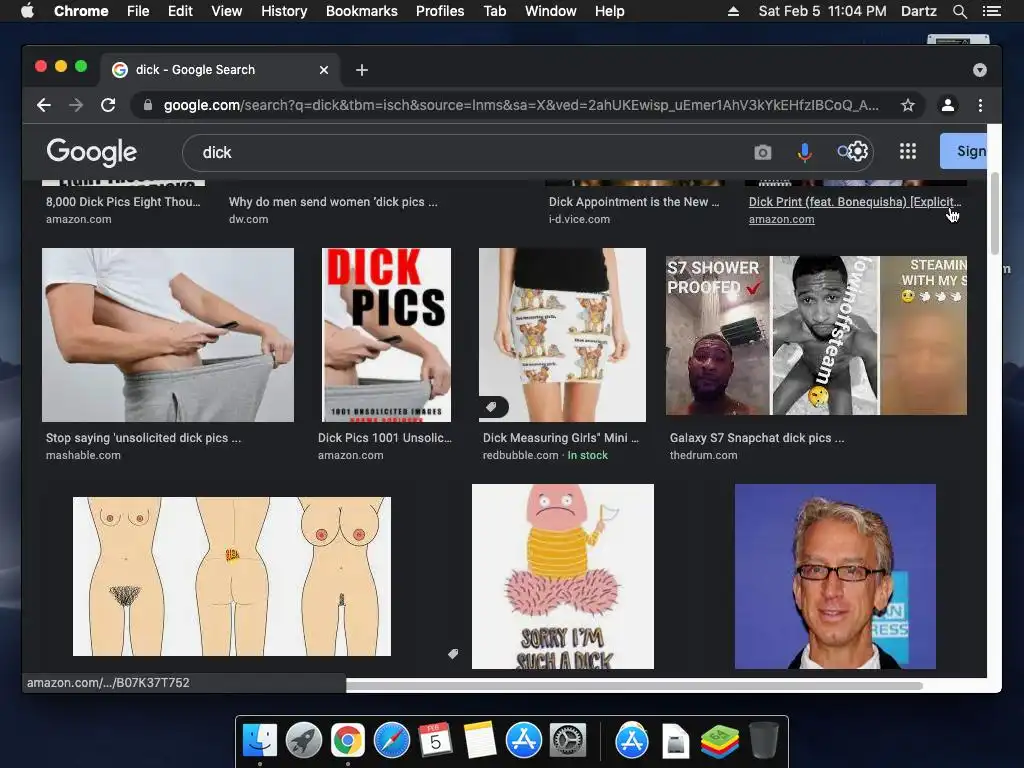Click the Sign in button

click(964, 151)
